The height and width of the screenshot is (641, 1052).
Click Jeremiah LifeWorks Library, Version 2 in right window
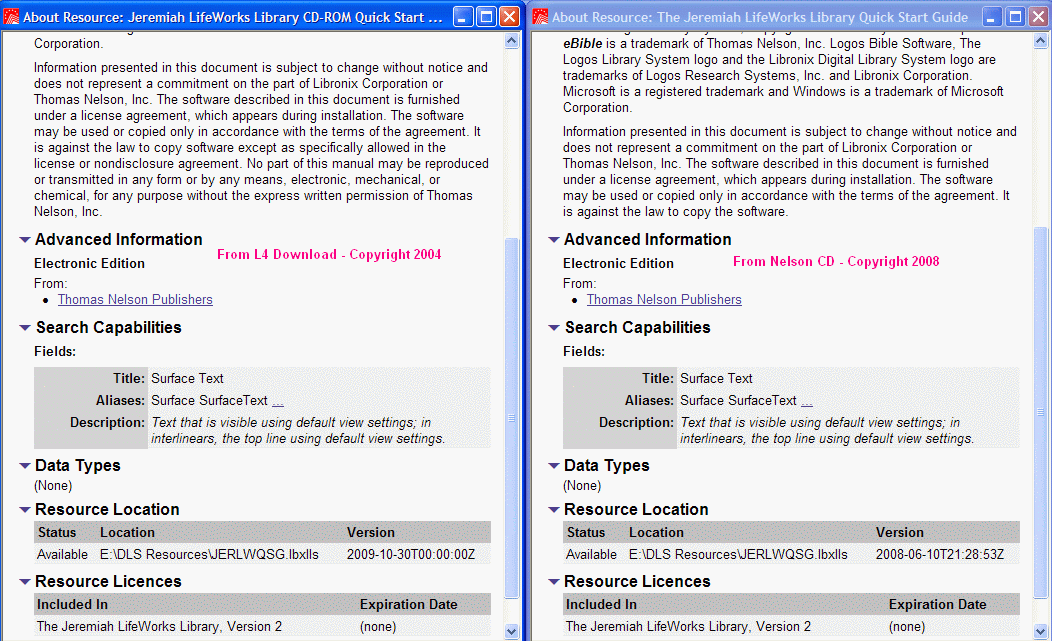coord(688,626)
